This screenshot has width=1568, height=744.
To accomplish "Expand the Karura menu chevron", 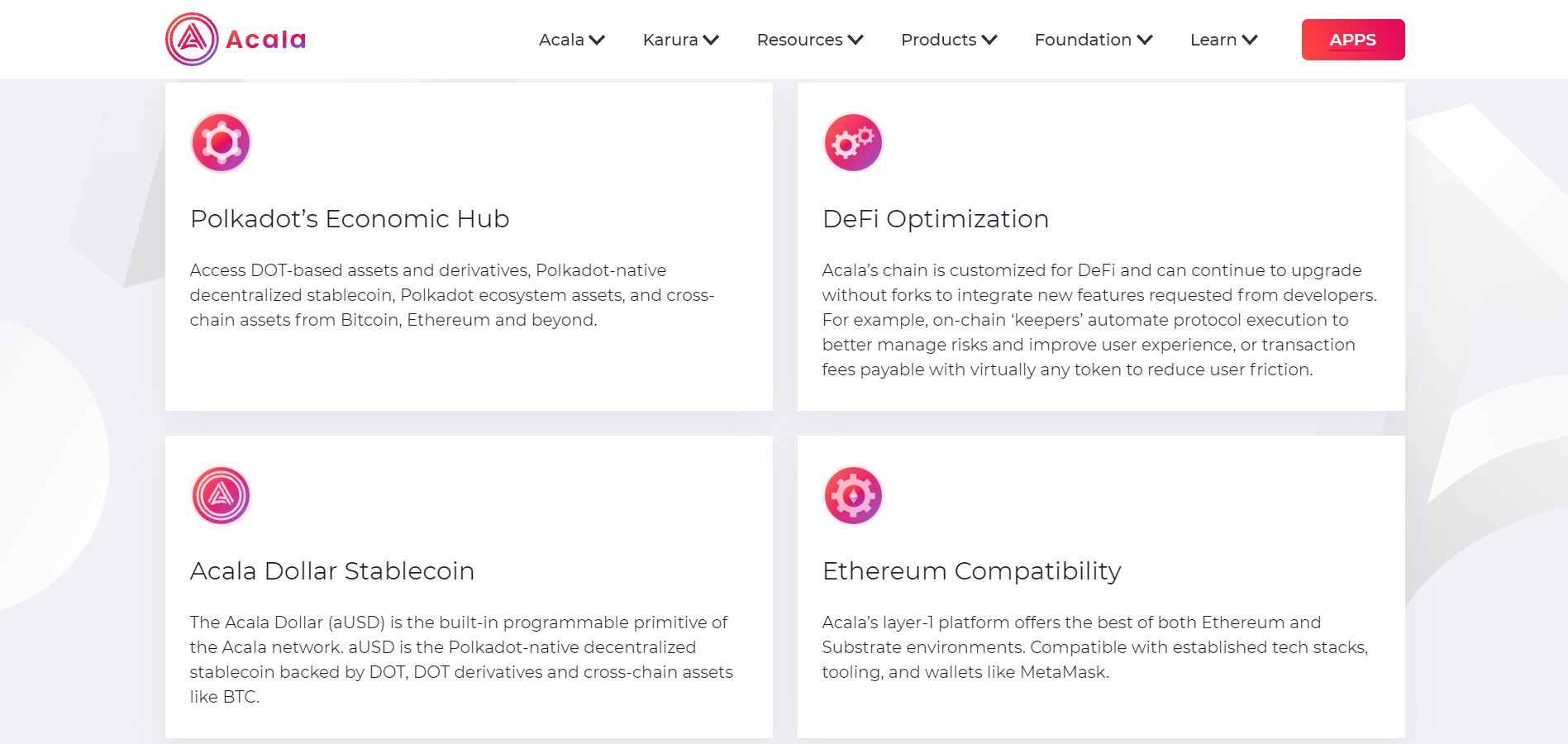I will coord(711,40).
